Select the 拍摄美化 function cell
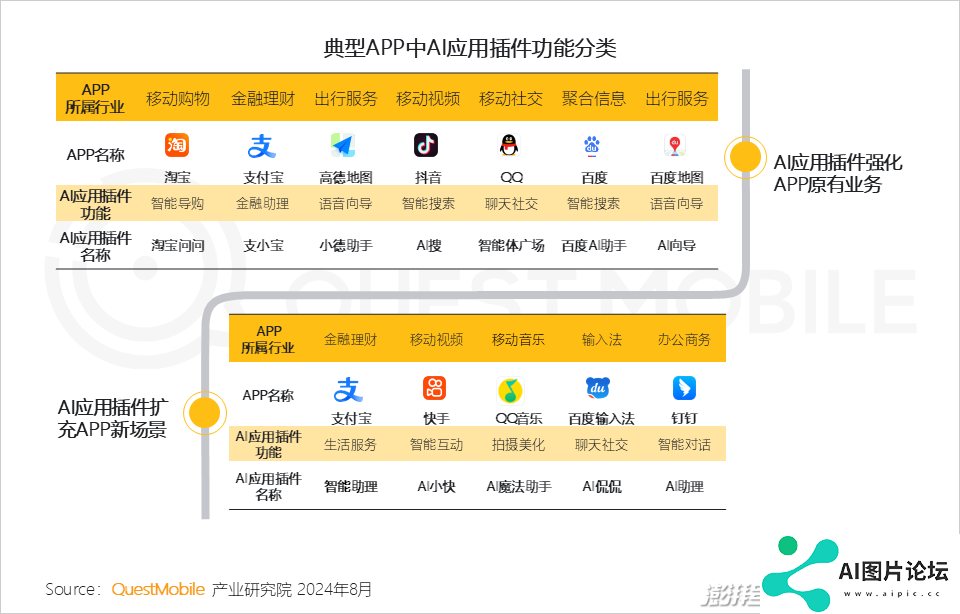960x614 pixels. point(519,445)
